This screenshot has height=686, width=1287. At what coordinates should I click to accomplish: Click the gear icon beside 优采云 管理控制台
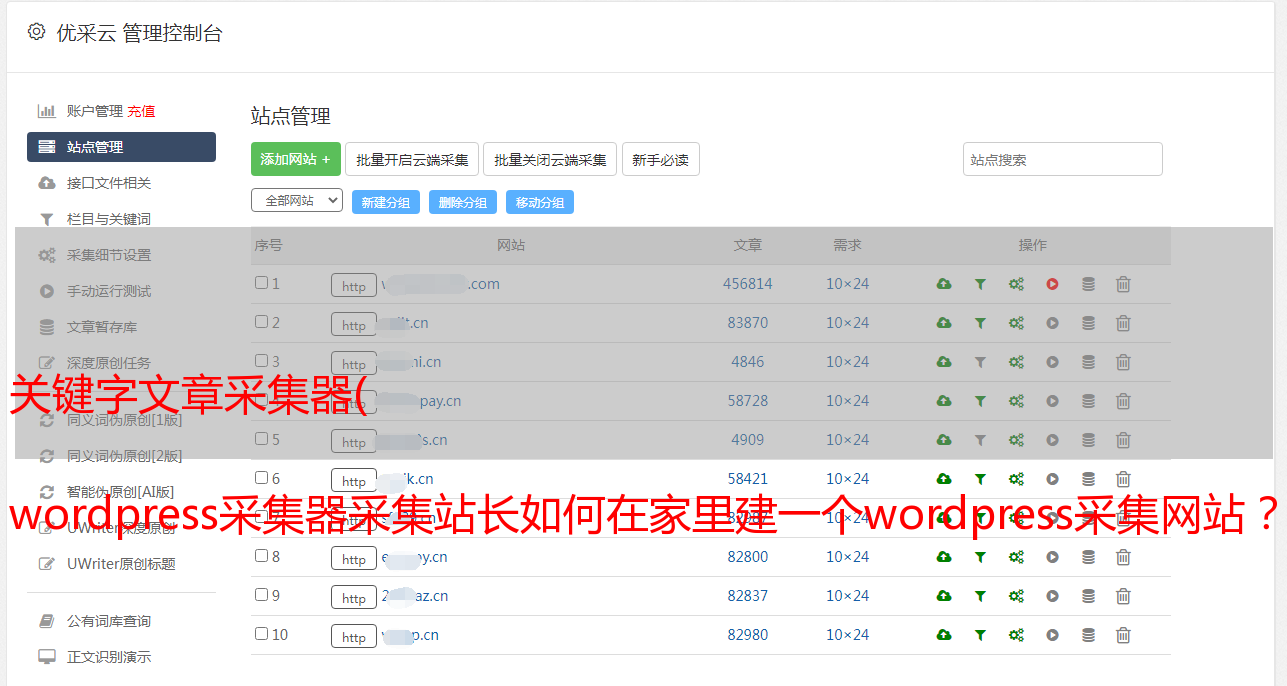click(x=36, y=32)
